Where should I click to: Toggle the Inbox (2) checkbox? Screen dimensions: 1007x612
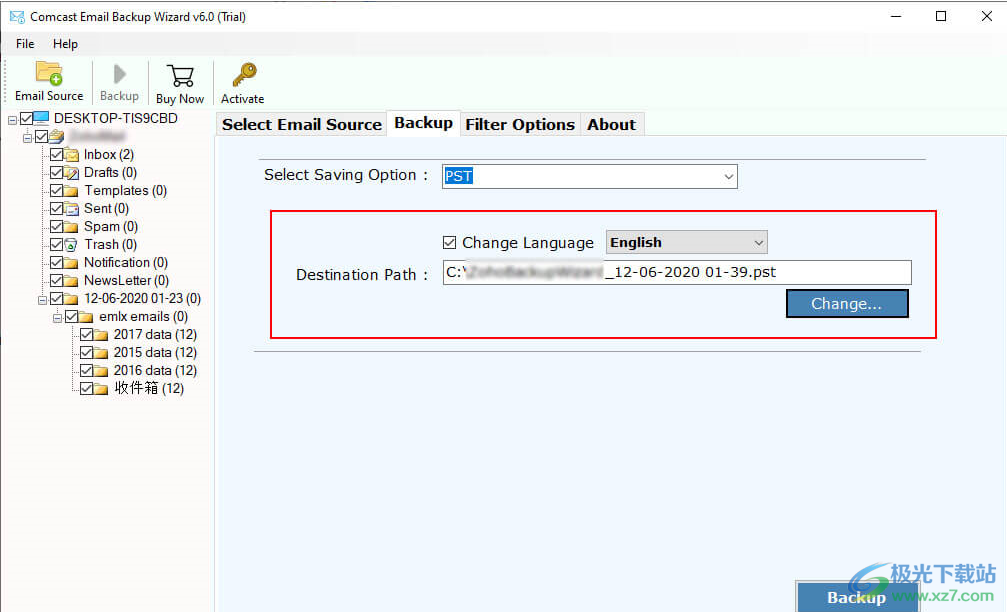[x=57, y=155]
